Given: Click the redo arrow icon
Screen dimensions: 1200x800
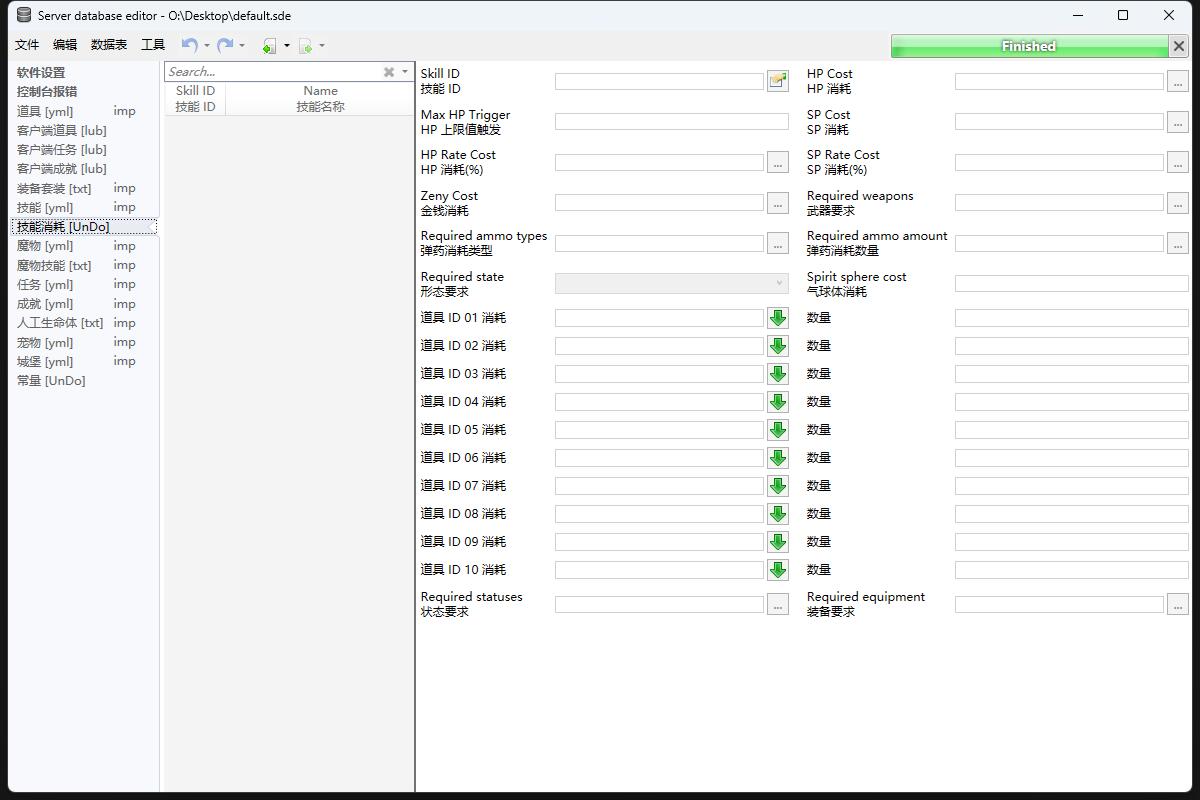Looking at the screenshot, I should click(225, 45).
